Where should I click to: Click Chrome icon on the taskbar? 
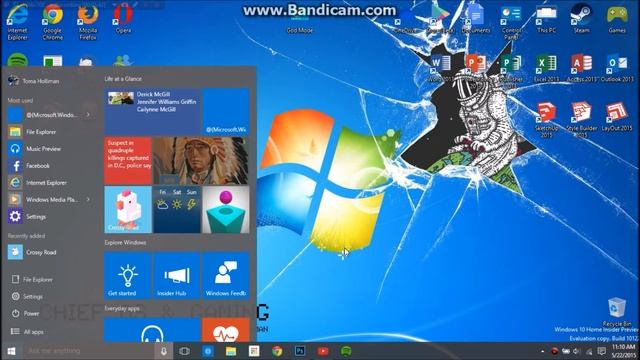point(277,351)
